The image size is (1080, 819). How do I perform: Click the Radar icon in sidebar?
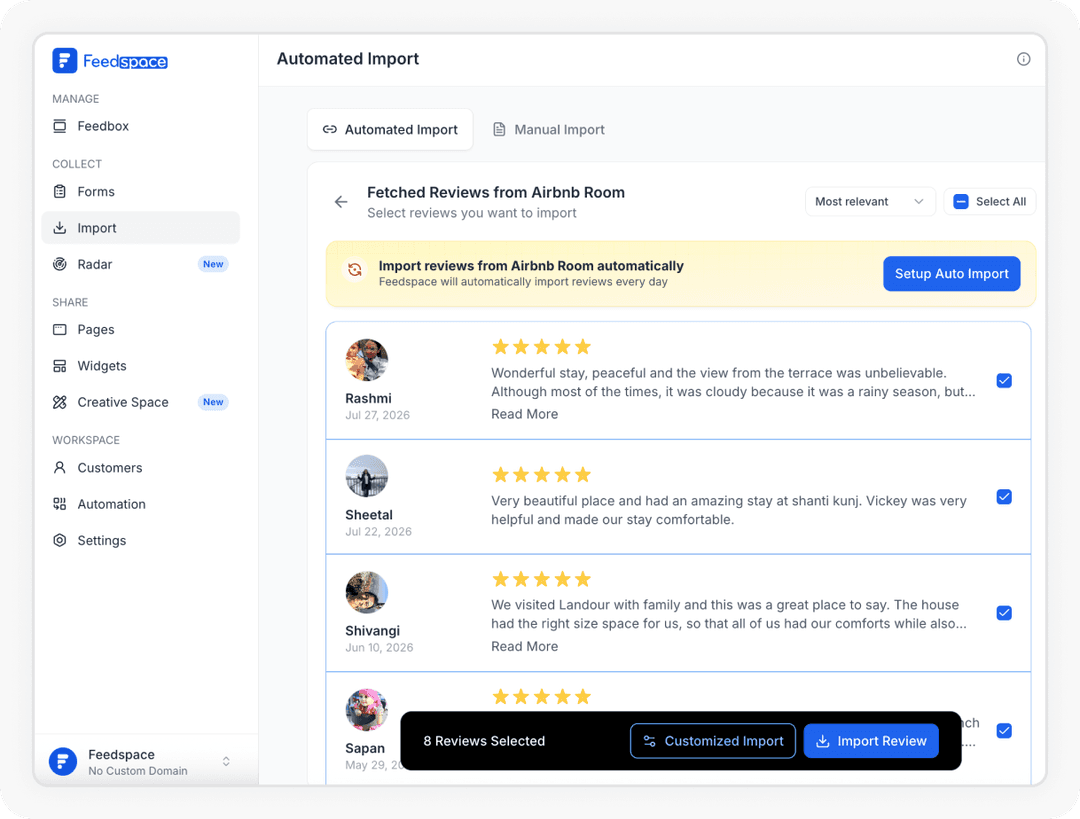(60, 265)
